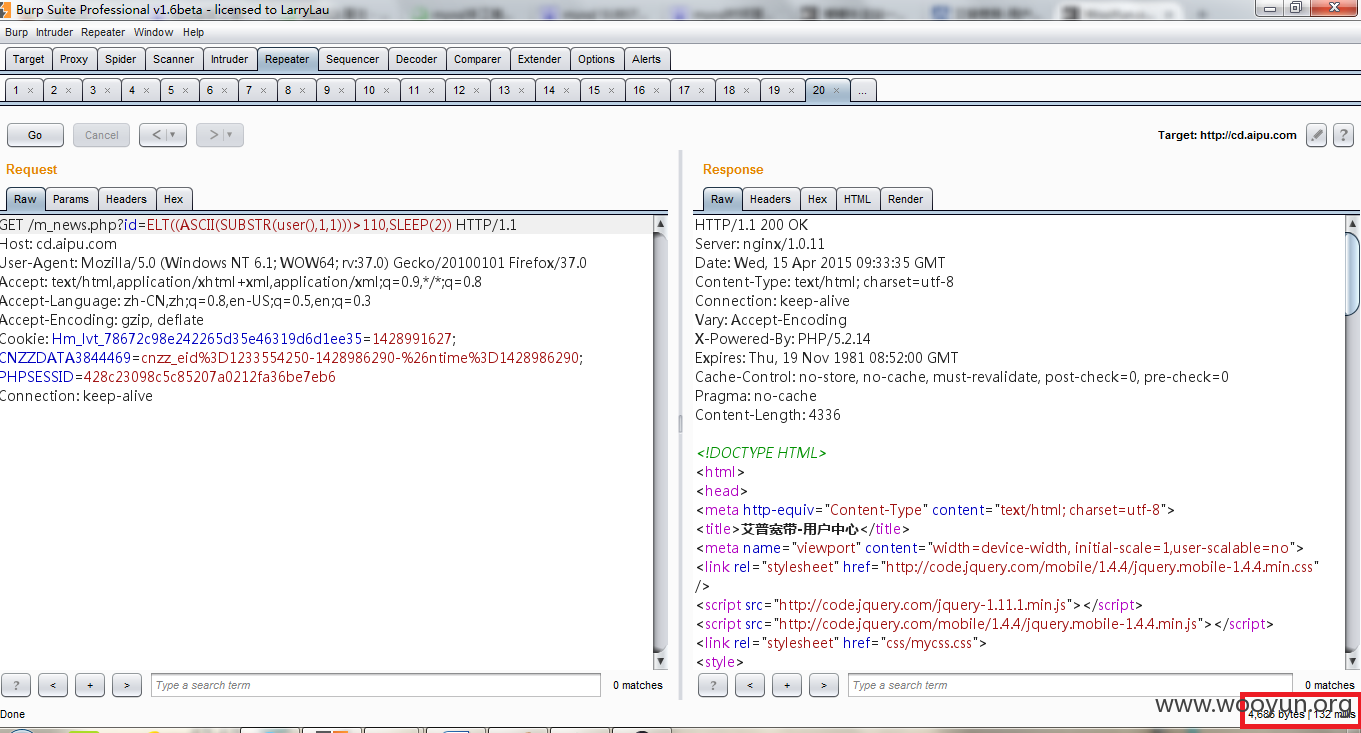This screenshot has width=1361, height=733.
Task: Open the Burp menu
Action: (16, 32)
